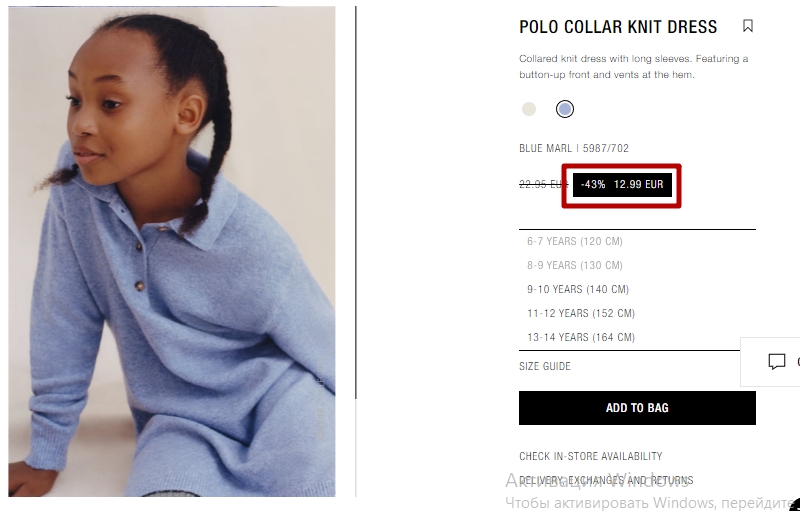Select the beige color swatch
800x511 pixels.
coord(529,109)
